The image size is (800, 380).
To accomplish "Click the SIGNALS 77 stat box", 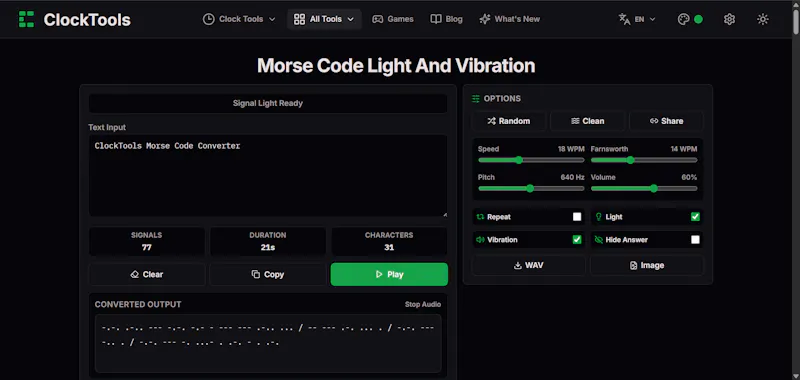I will pyautogui.click(x=147, y=241).
